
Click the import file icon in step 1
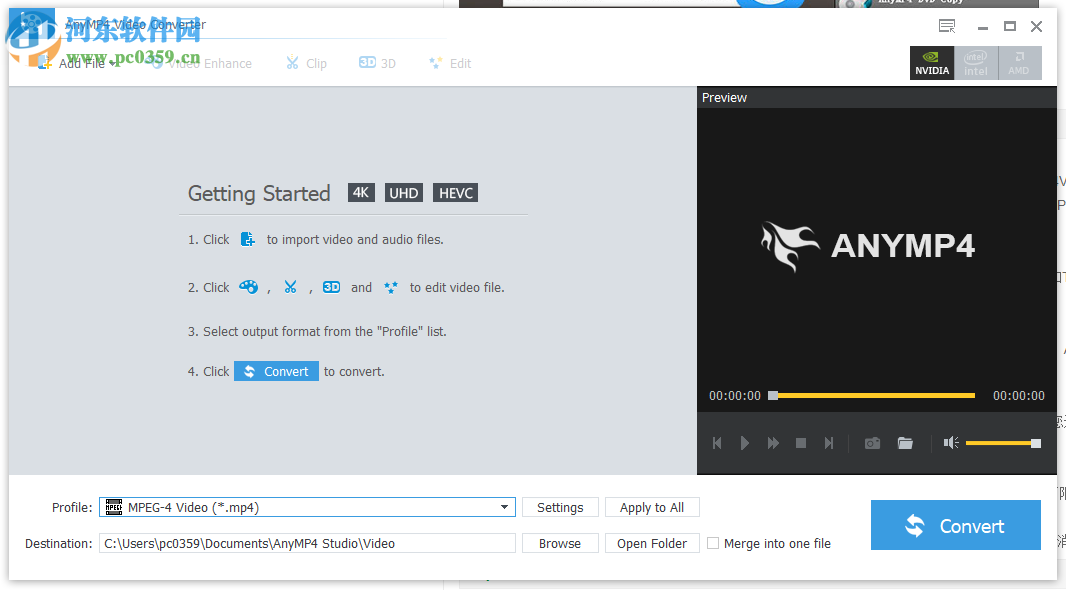click(x=248, y=239)
